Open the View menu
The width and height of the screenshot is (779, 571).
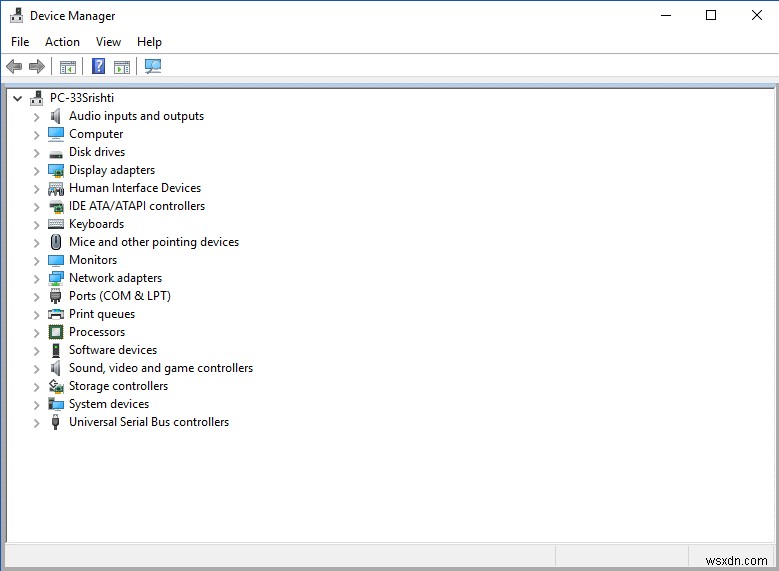pos(108,42)
